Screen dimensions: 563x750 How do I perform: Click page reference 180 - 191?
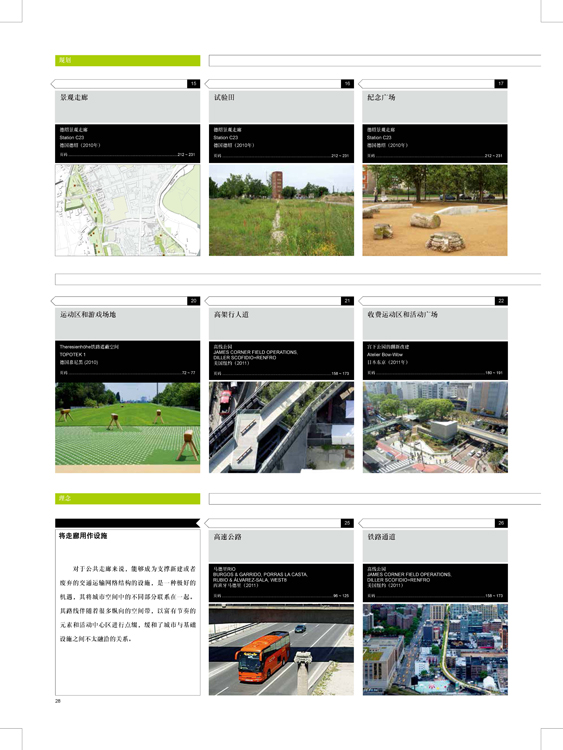coord(494,373)
